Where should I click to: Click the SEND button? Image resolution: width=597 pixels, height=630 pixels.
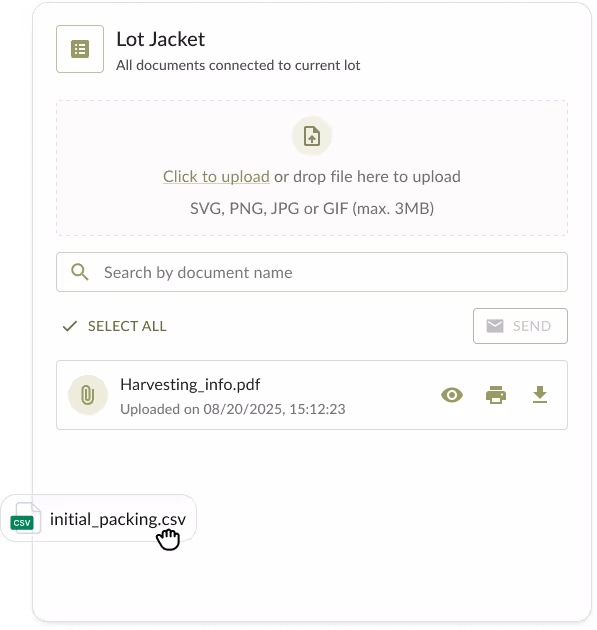520,326
